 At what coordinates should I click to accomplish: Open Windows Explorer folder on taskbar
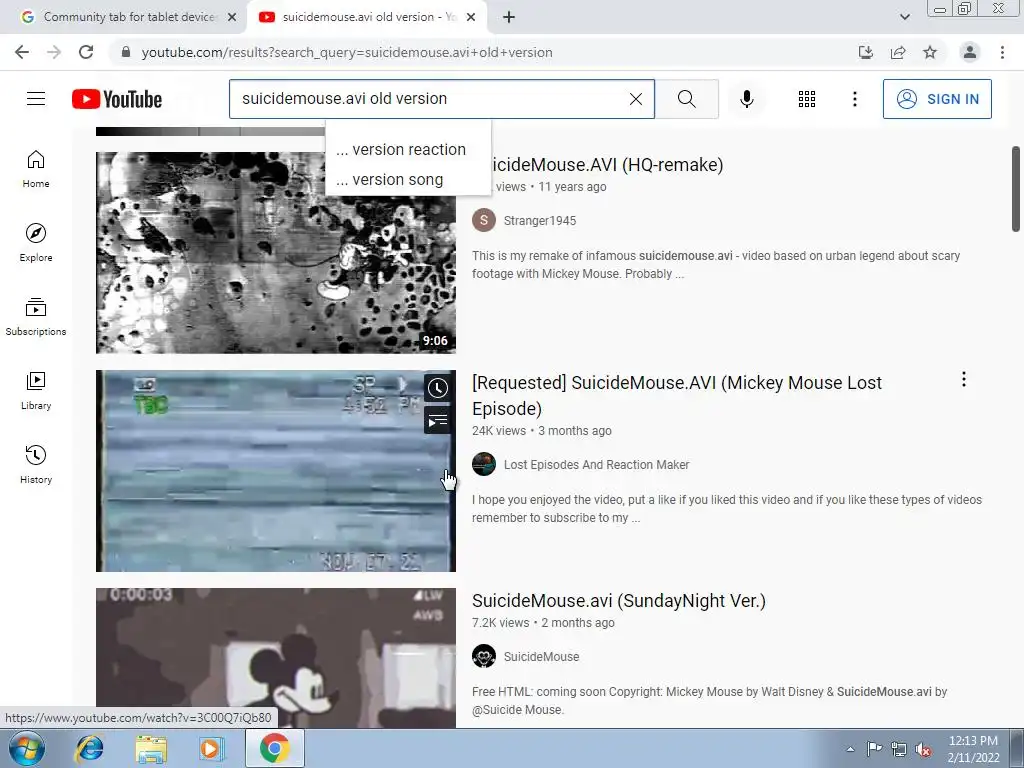(x=151, y=748)
